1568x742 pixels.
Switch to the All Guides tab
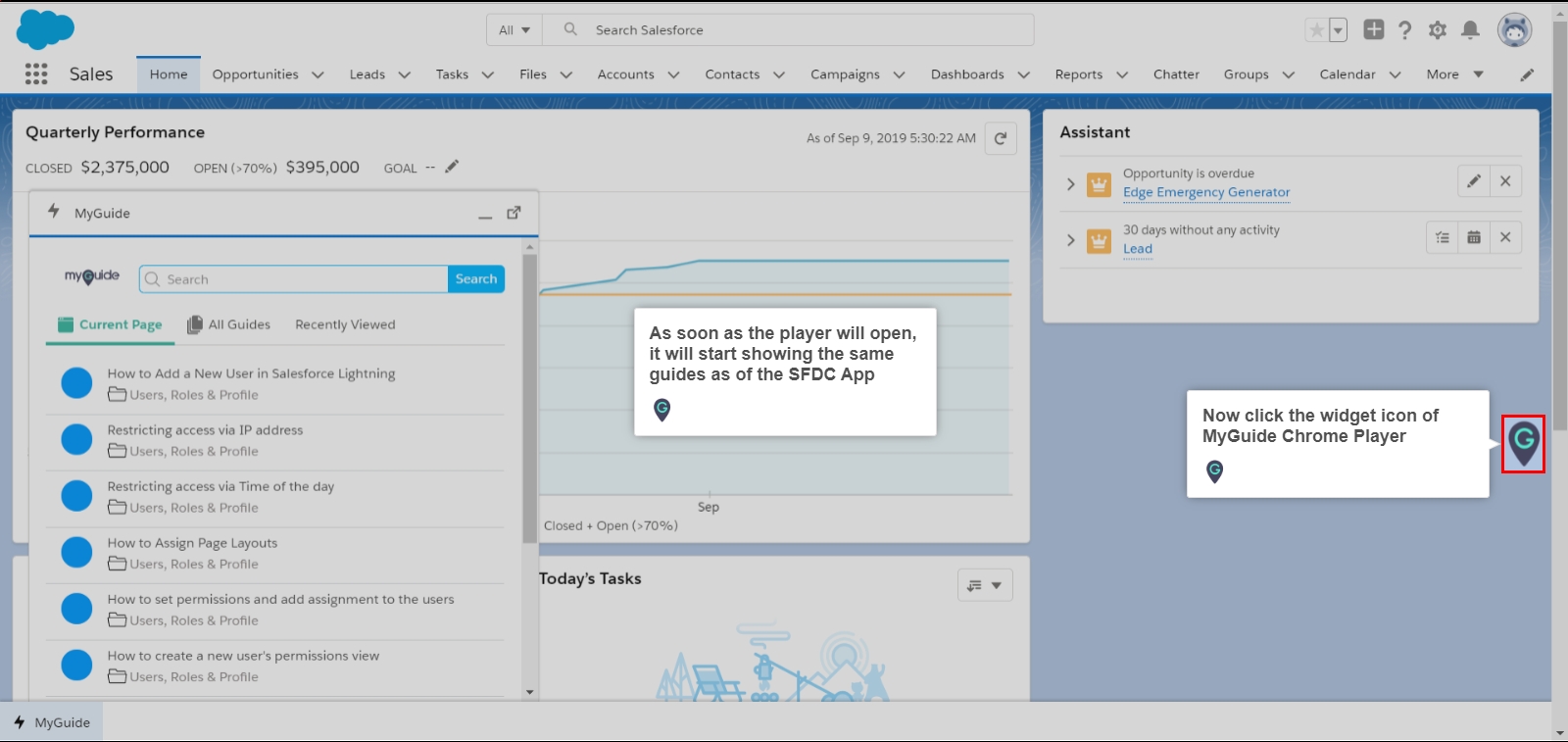pyautogui.click(x=228, y=324)
